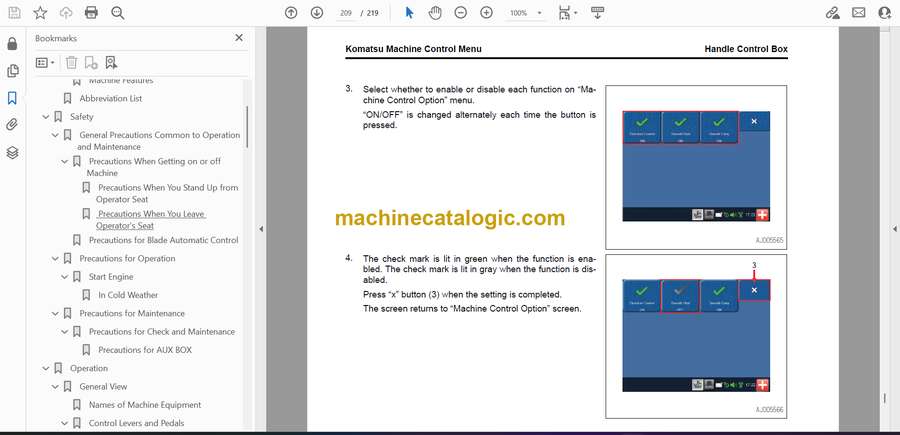This screenshot has width=900, height=435.
Task: Open the find text magnifier
Action: coord(118,13)
